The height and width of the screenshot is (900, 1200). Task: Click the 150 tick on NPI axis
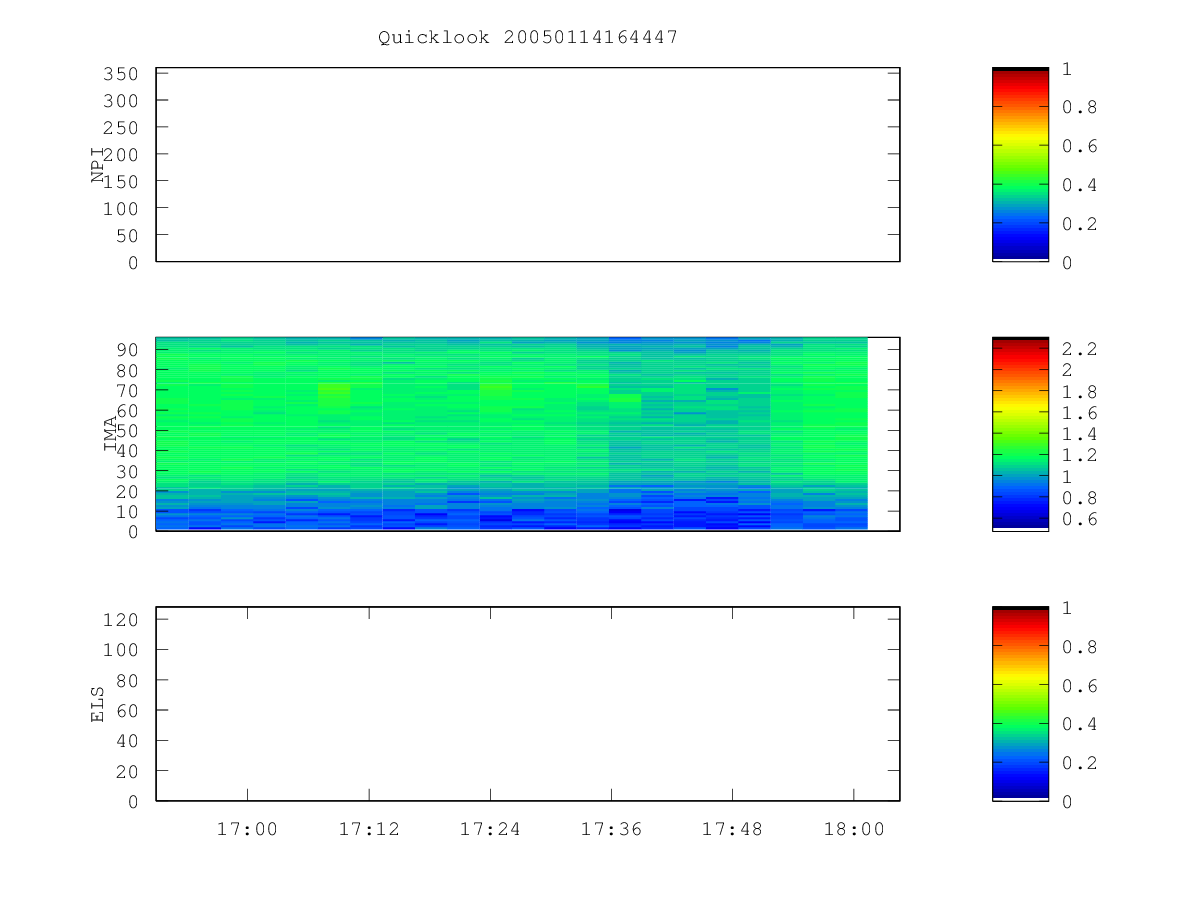[x=120, y=181]
